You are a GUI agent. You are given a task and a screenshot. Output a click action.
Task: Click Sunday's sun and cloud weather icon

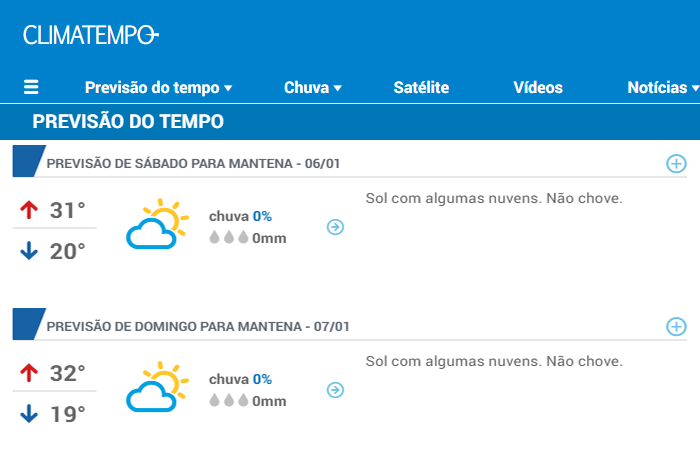coord(157,387)
